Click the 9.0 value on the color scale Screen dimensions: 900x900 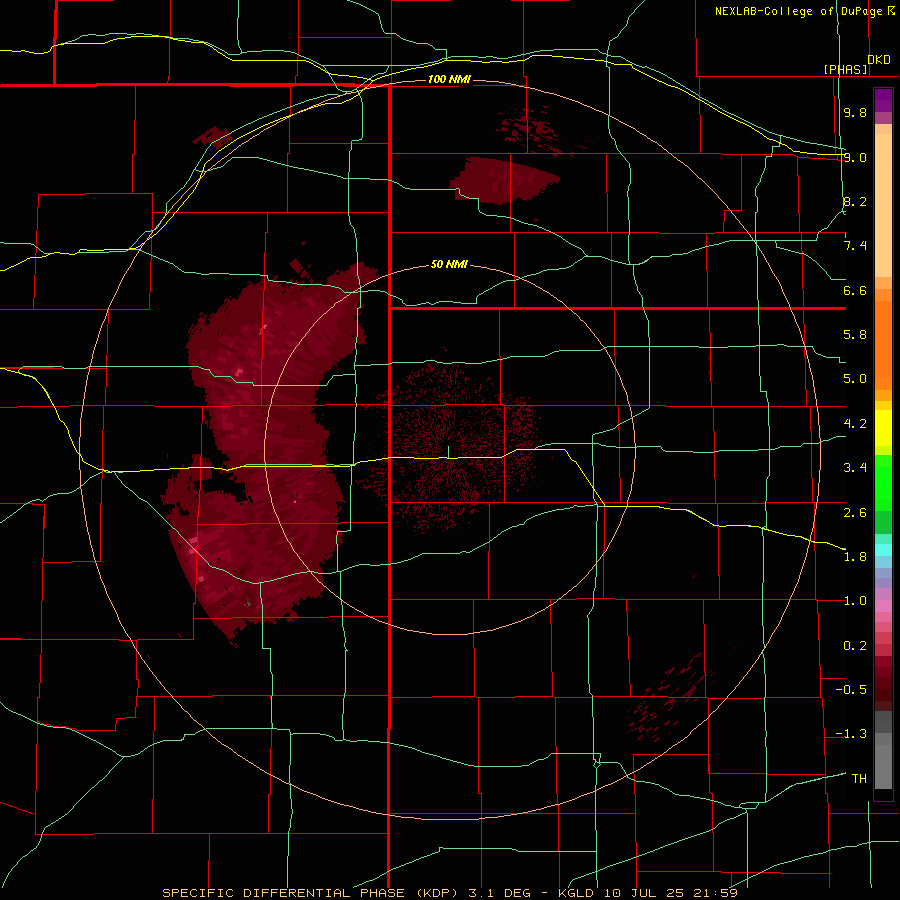(855, 157)
